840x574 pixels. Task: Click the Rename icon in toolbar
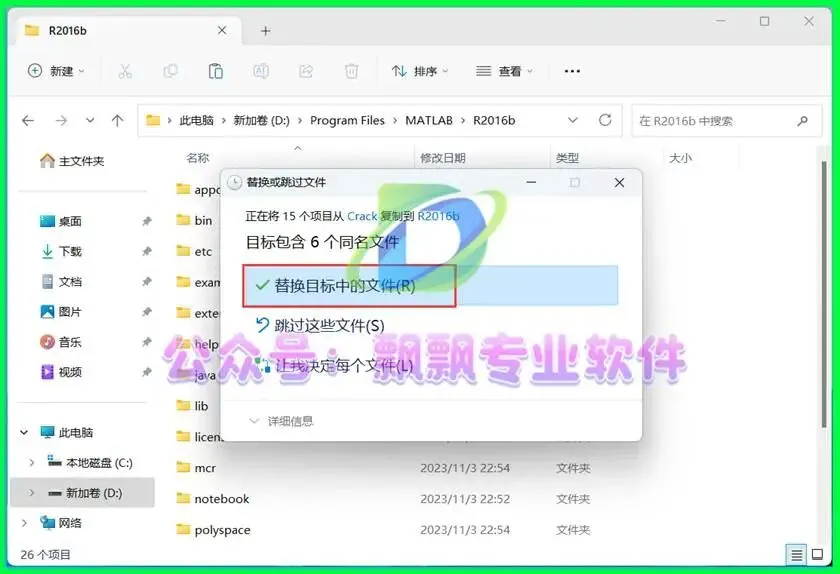pos(261,71)
